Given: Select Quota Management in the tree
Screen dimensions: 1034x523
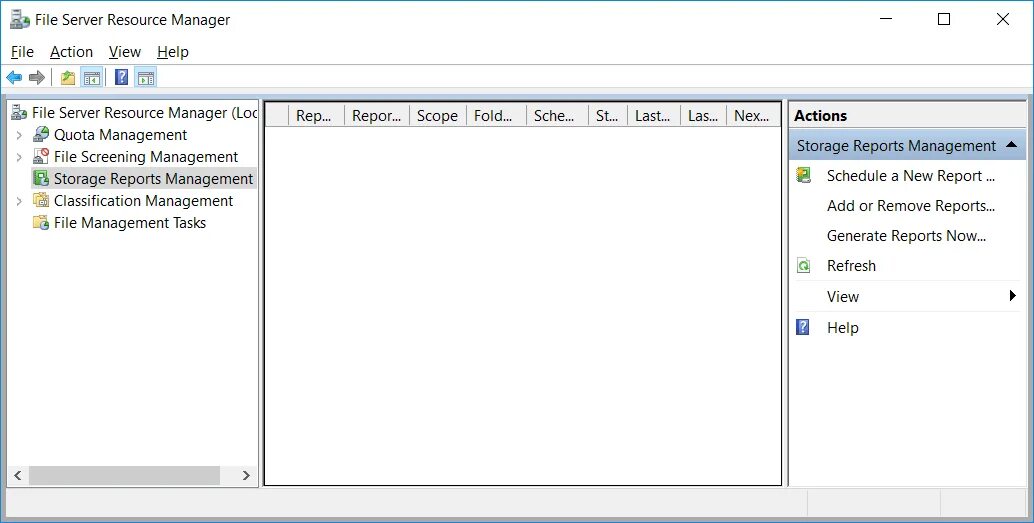Looking at the screenshot, I should 121,135.
